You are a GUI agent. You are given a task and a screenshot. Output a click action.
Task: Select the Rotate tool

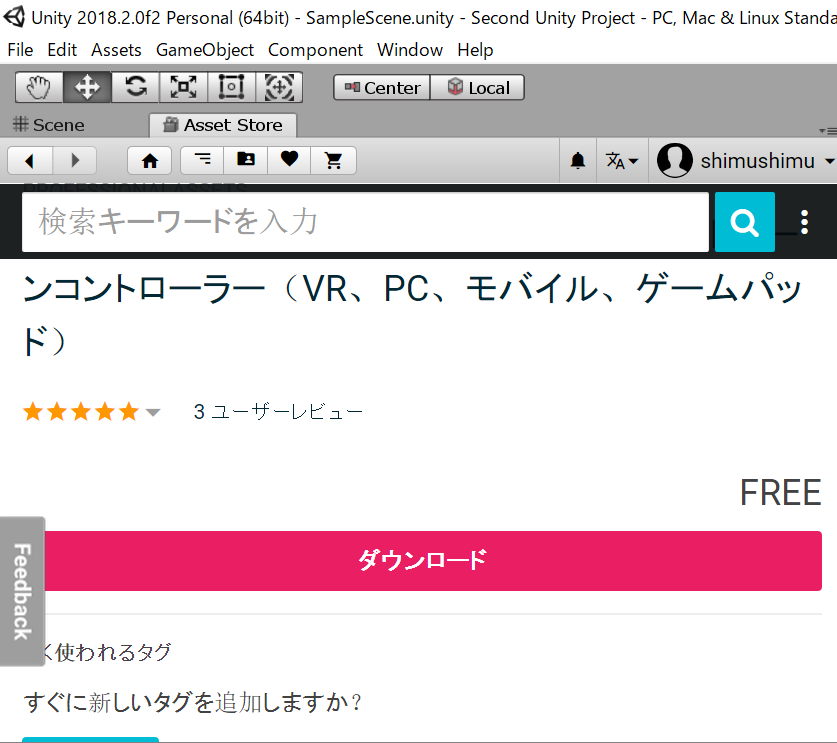[x=135, y=88]
